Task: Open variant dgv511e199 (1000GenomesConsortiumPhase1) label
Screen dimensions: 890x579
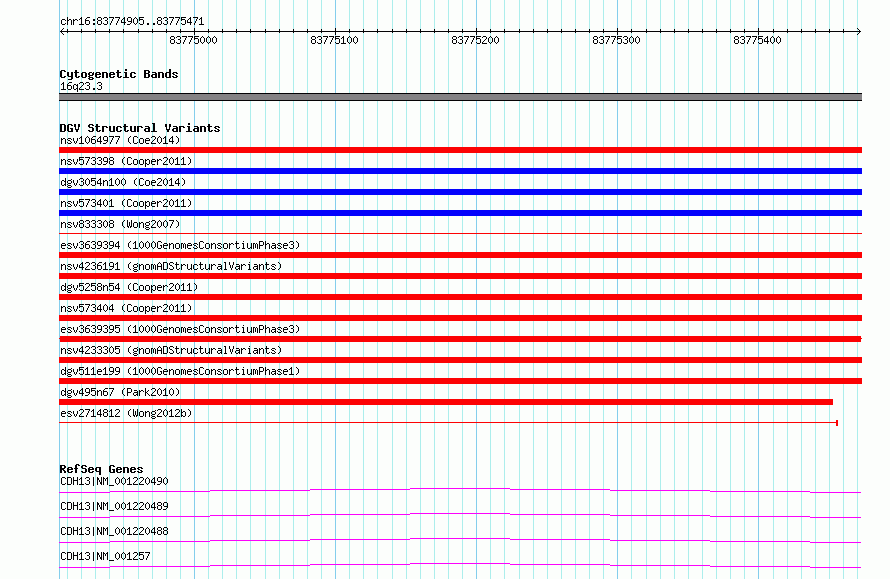Action: 180,371
